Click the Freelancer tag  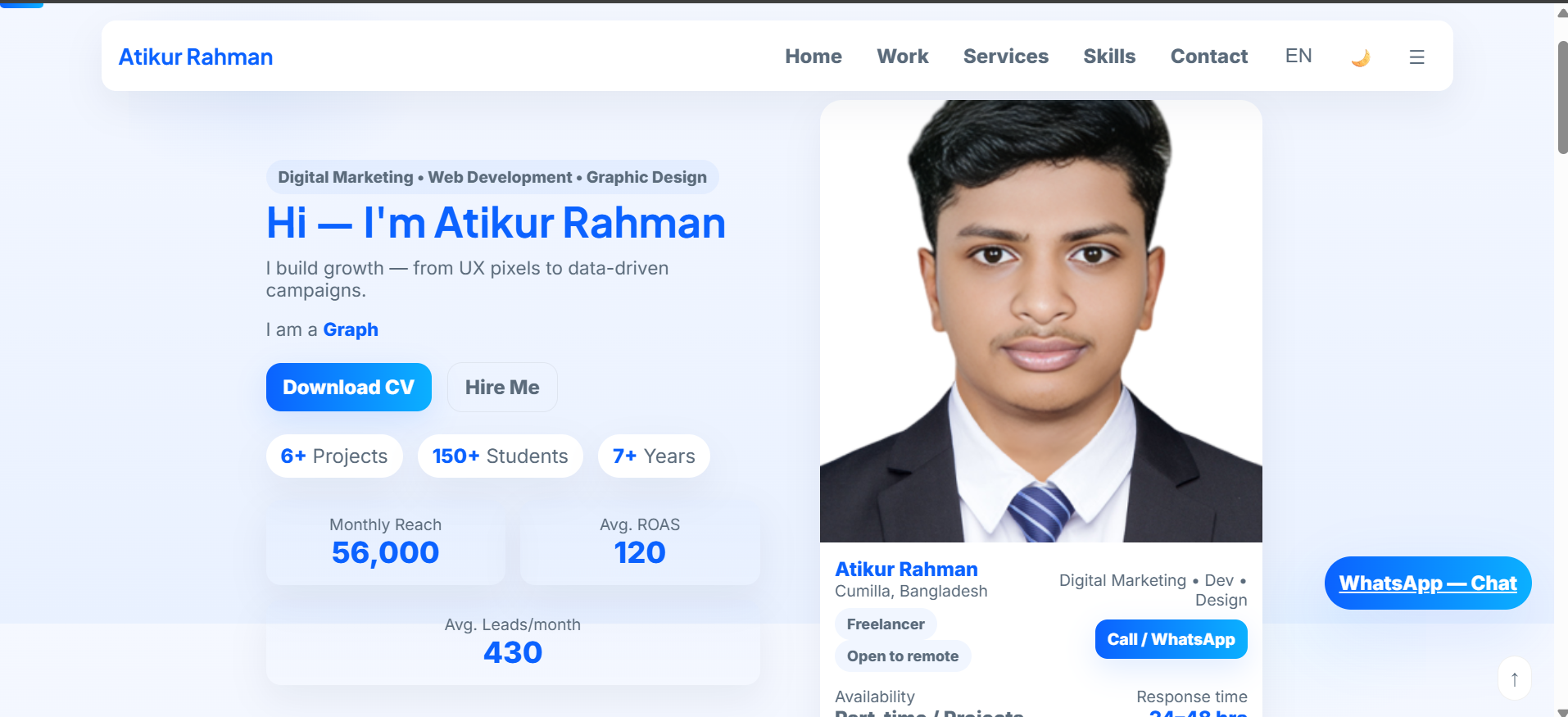886,624
